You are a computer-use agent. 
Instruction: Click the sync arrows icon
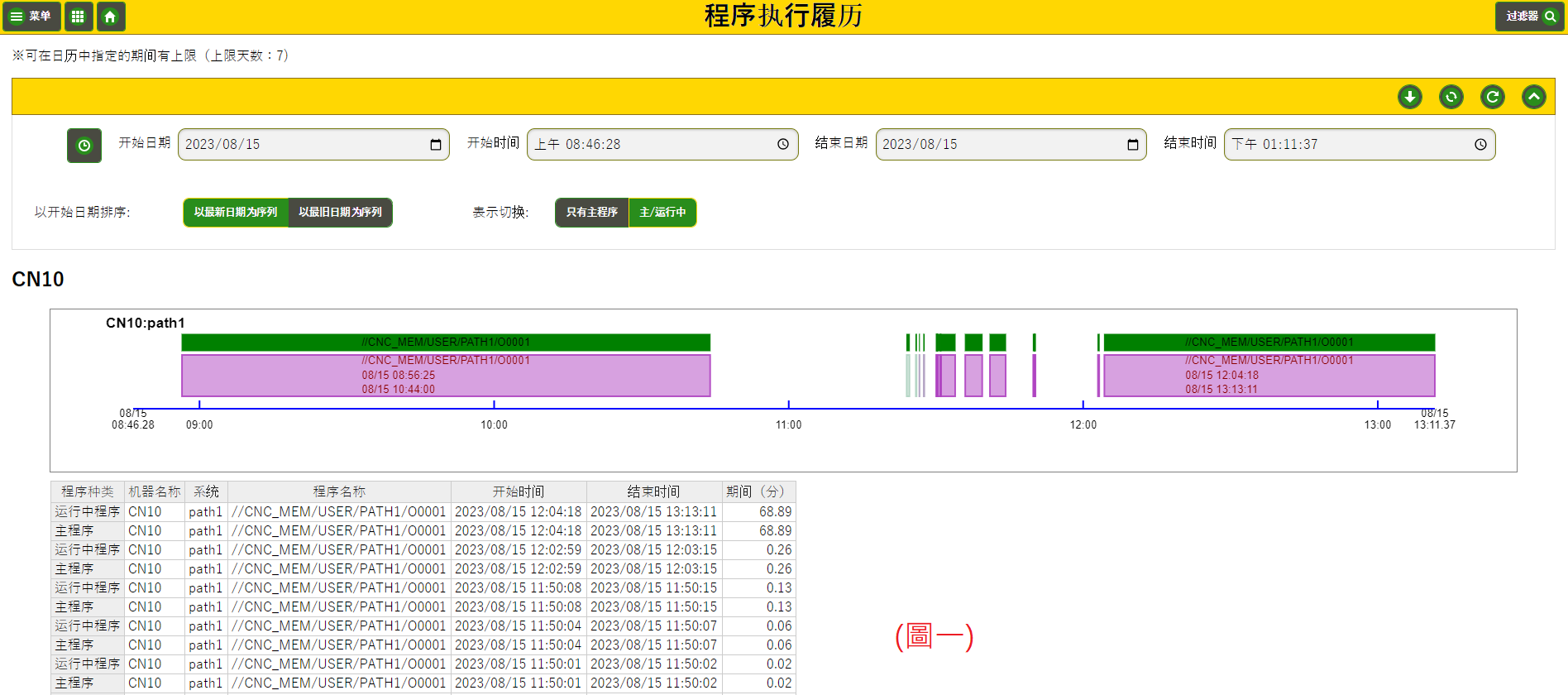tap(1451, 97)
